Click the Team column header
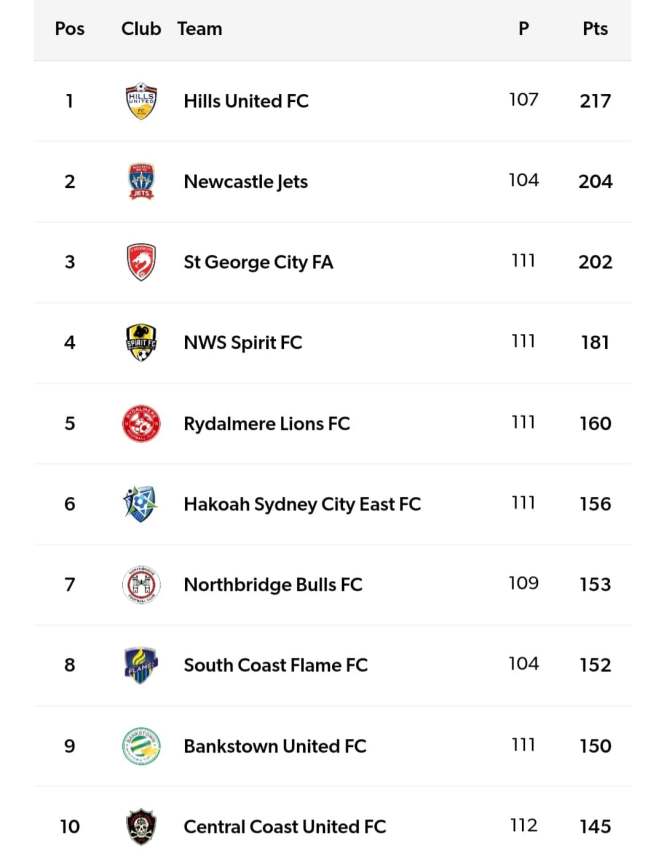 tap(200, 29)
